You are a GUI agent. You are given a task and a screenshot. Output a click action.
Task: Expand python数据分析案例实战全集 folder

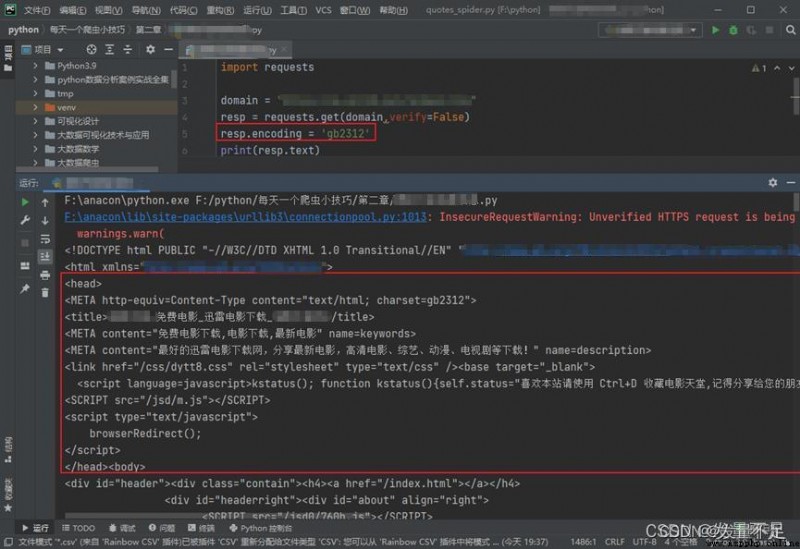point(35,80)
